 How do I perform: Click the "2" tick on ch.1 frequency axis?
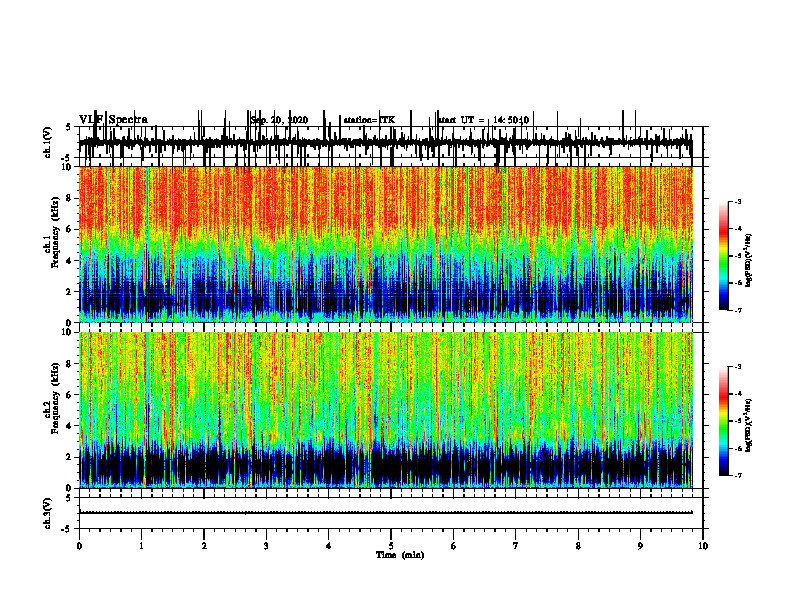70,292
